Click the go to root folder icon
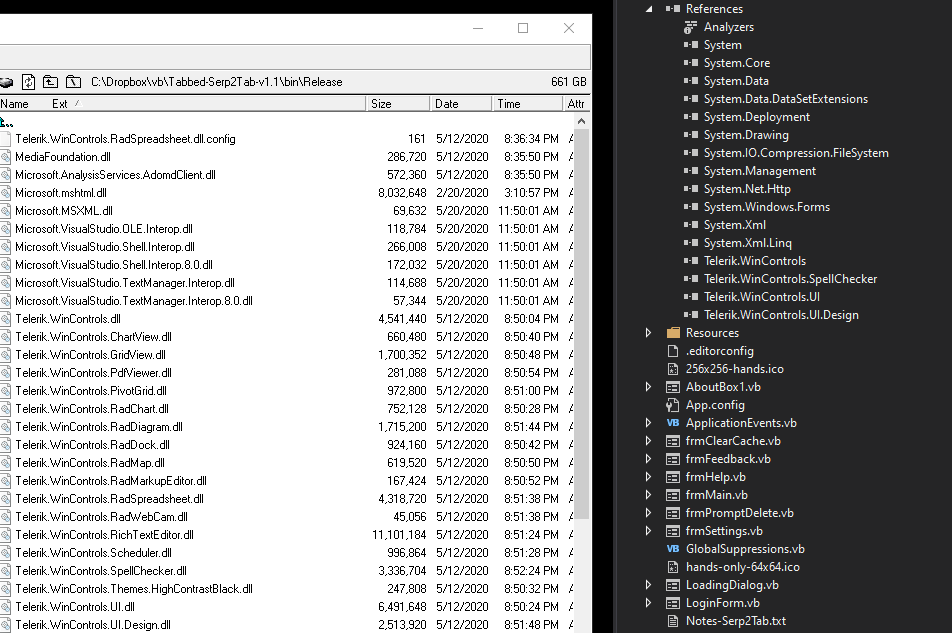The image size is (952, 633). click(x=73, y=82)
